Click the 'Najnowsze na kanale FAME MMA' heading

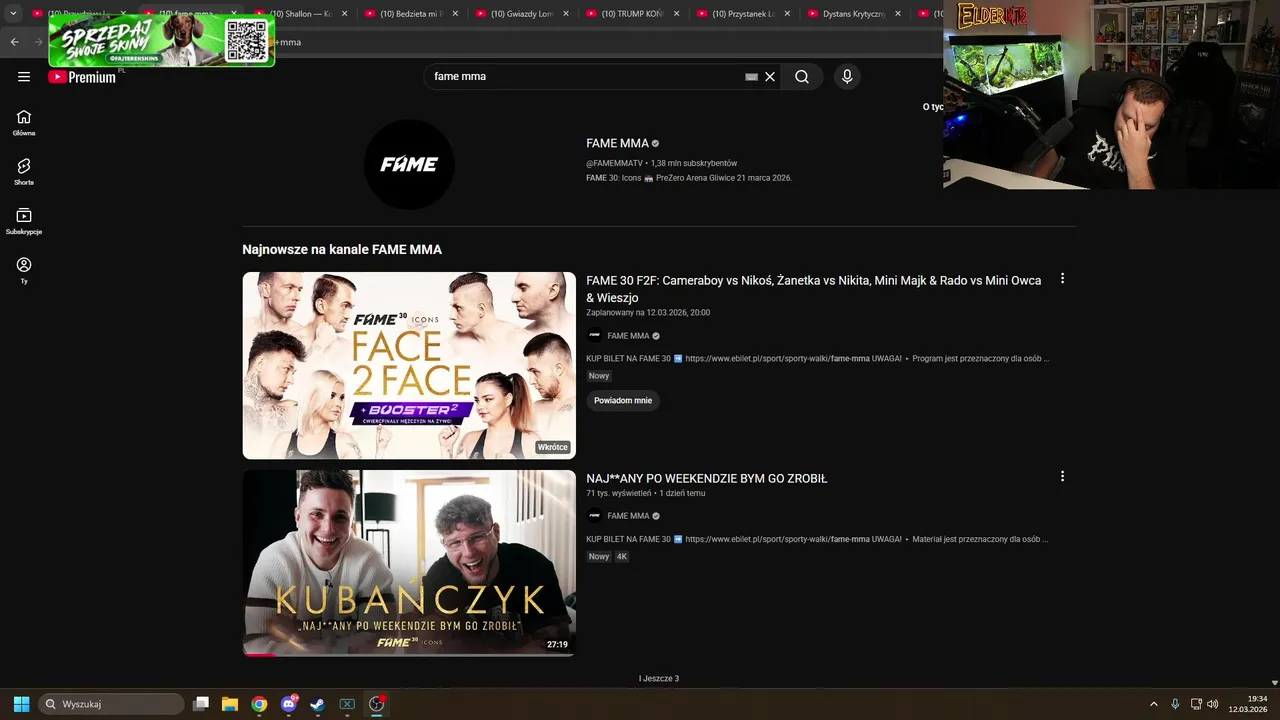coord(342,250)
